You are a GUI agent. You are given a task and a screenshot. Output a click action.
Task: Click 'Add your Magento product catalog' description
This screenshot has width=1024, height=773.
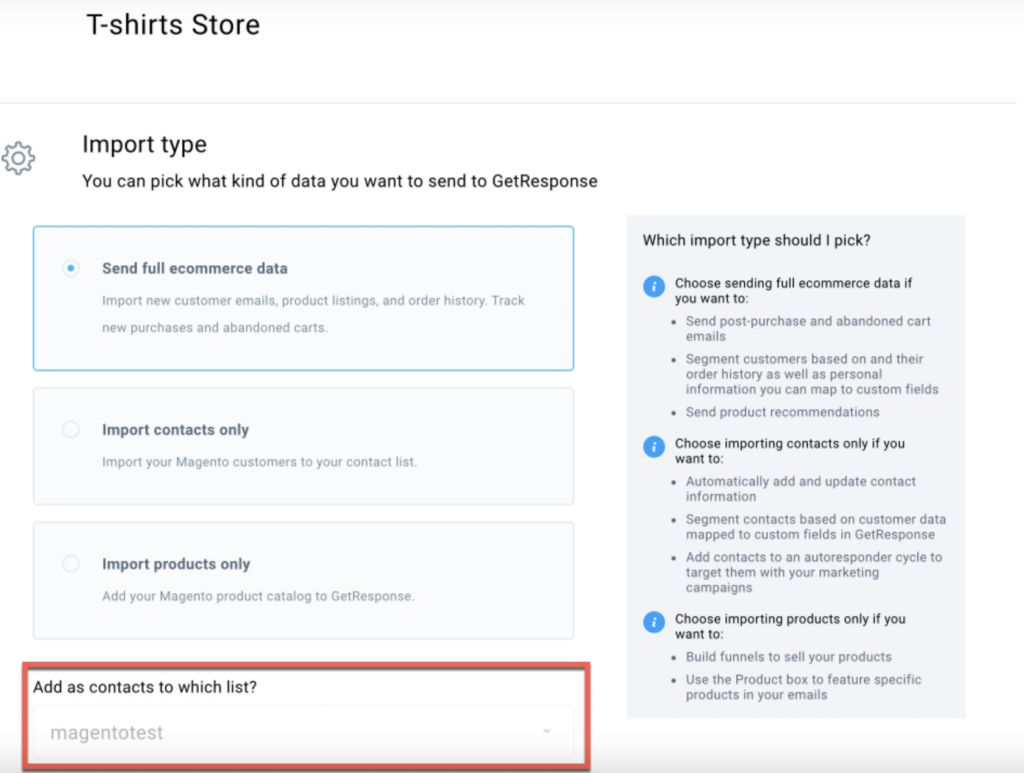point(258,596)
